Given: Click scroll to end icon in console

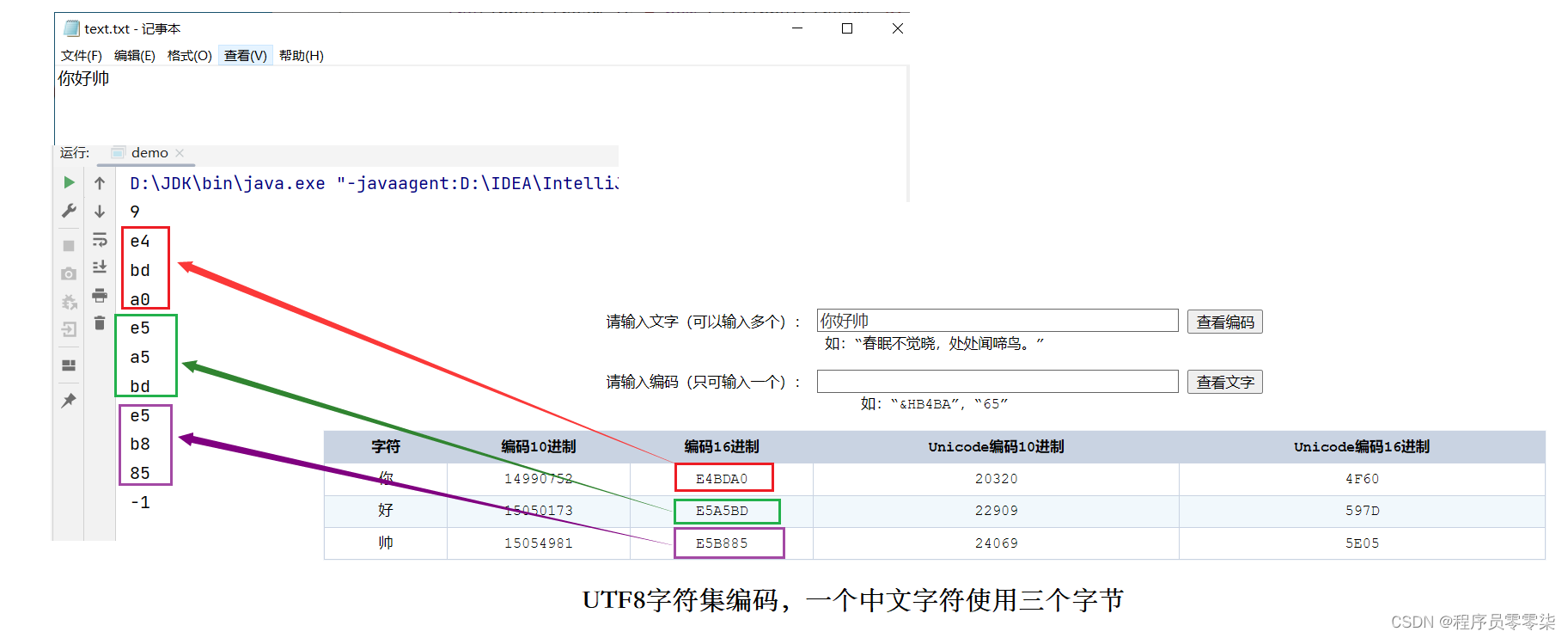Looking at the screenshot, I should pyautogui.click(x=100, y=267).
